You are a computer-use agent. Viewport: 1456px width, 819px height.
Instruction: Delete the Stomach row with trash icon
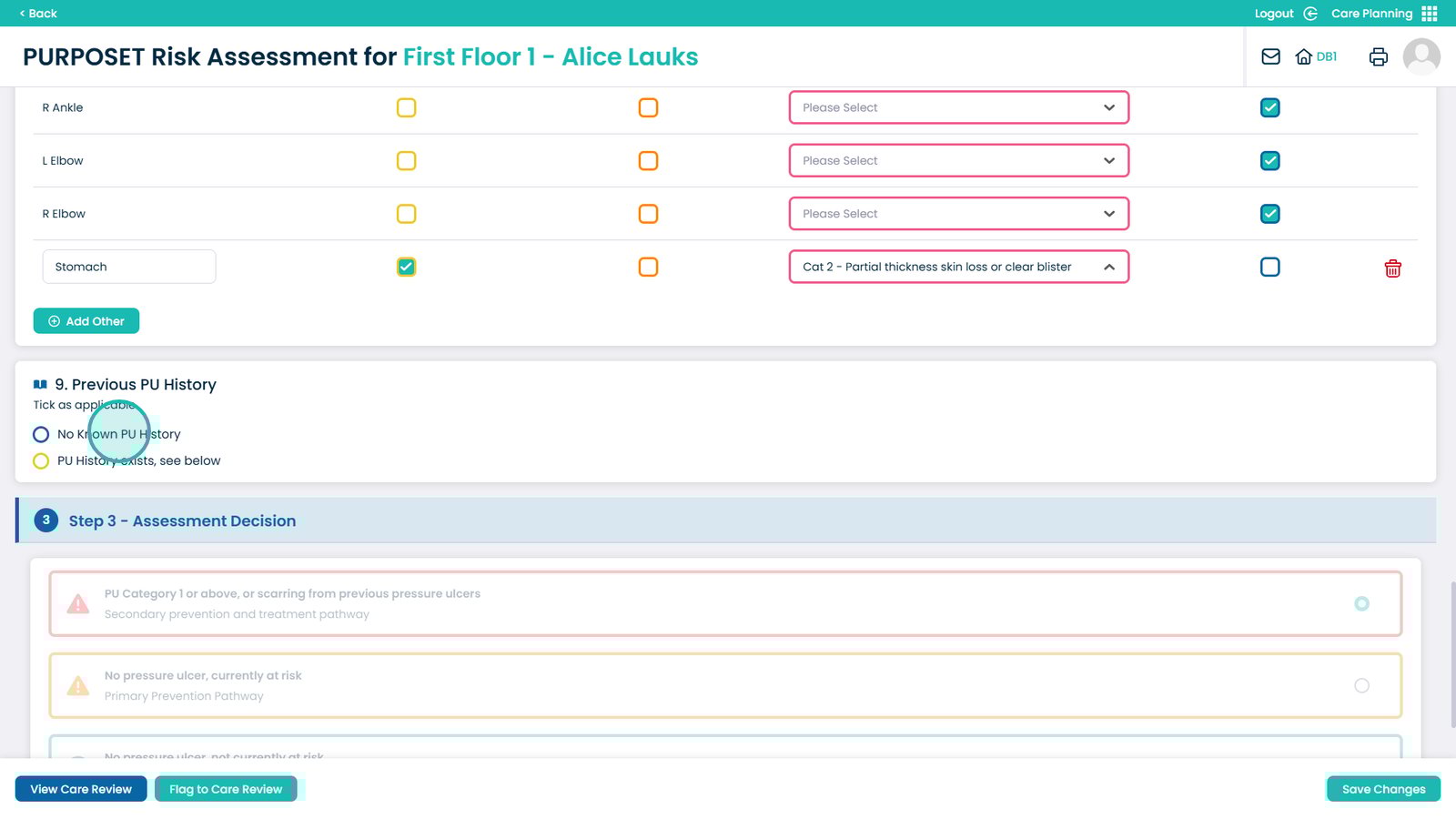pos(1392,268)
